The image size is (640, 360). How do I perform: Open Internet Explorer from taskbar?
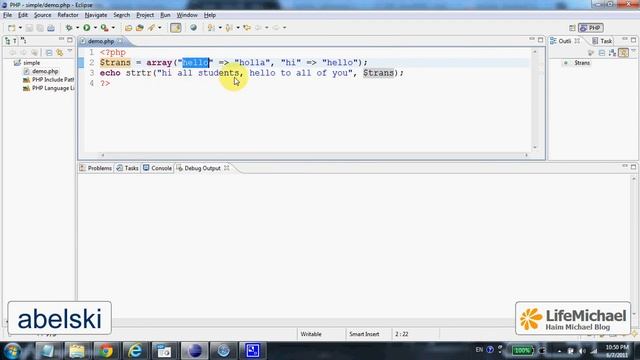click(135, 351)
